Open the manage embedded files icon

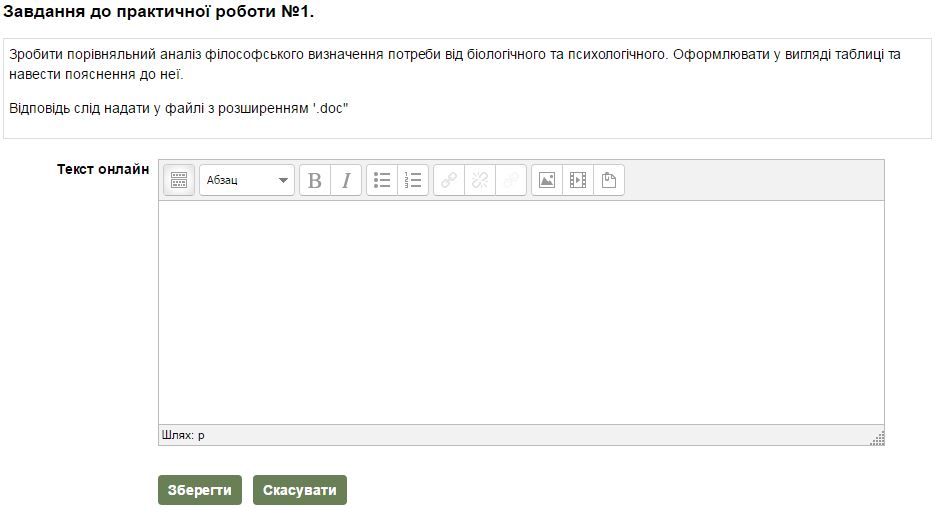(x=609, y=180)
